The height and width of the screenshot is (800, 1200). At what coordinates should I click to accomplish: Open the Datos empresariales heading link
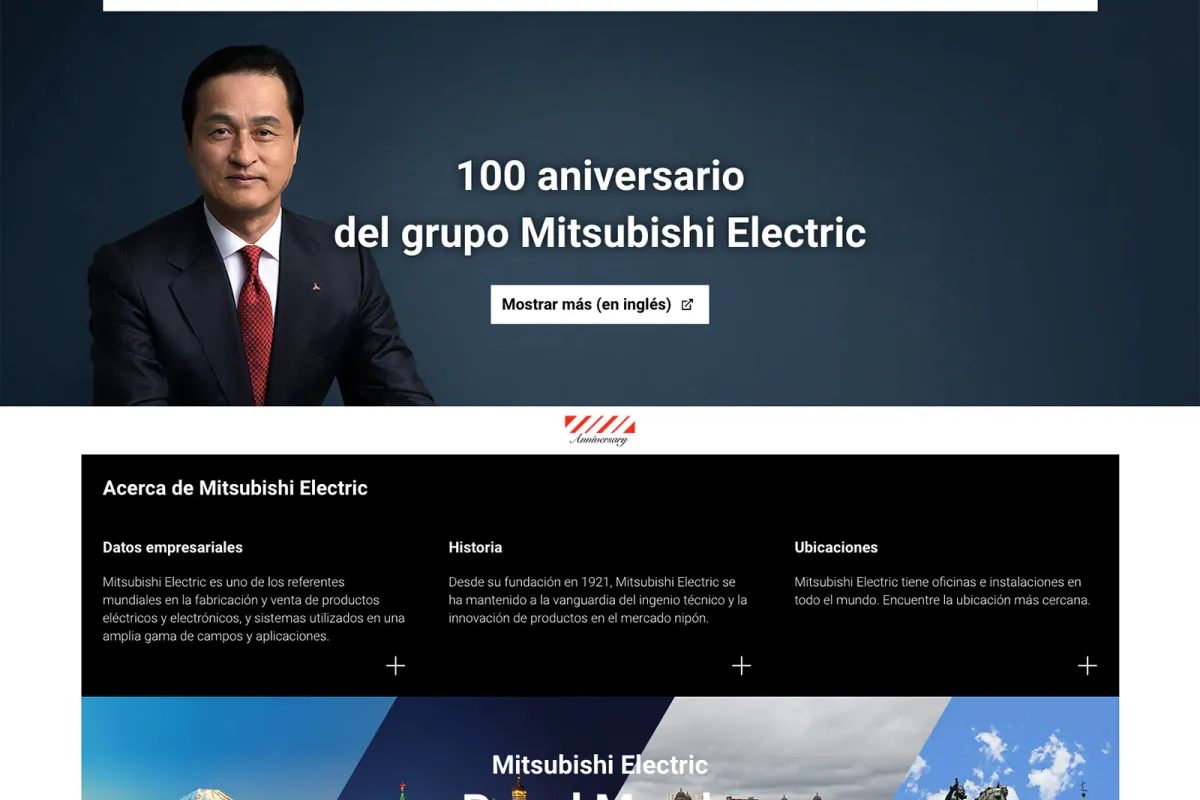173,547
